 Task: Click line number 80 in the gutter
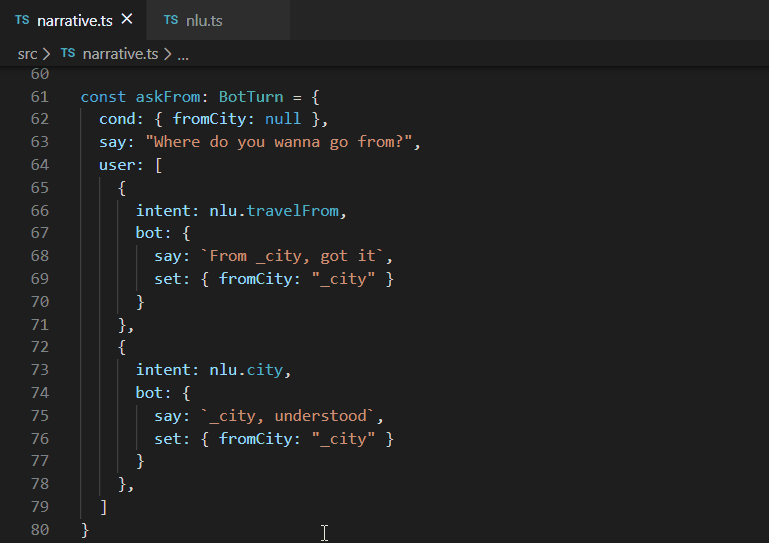point(40,530)
